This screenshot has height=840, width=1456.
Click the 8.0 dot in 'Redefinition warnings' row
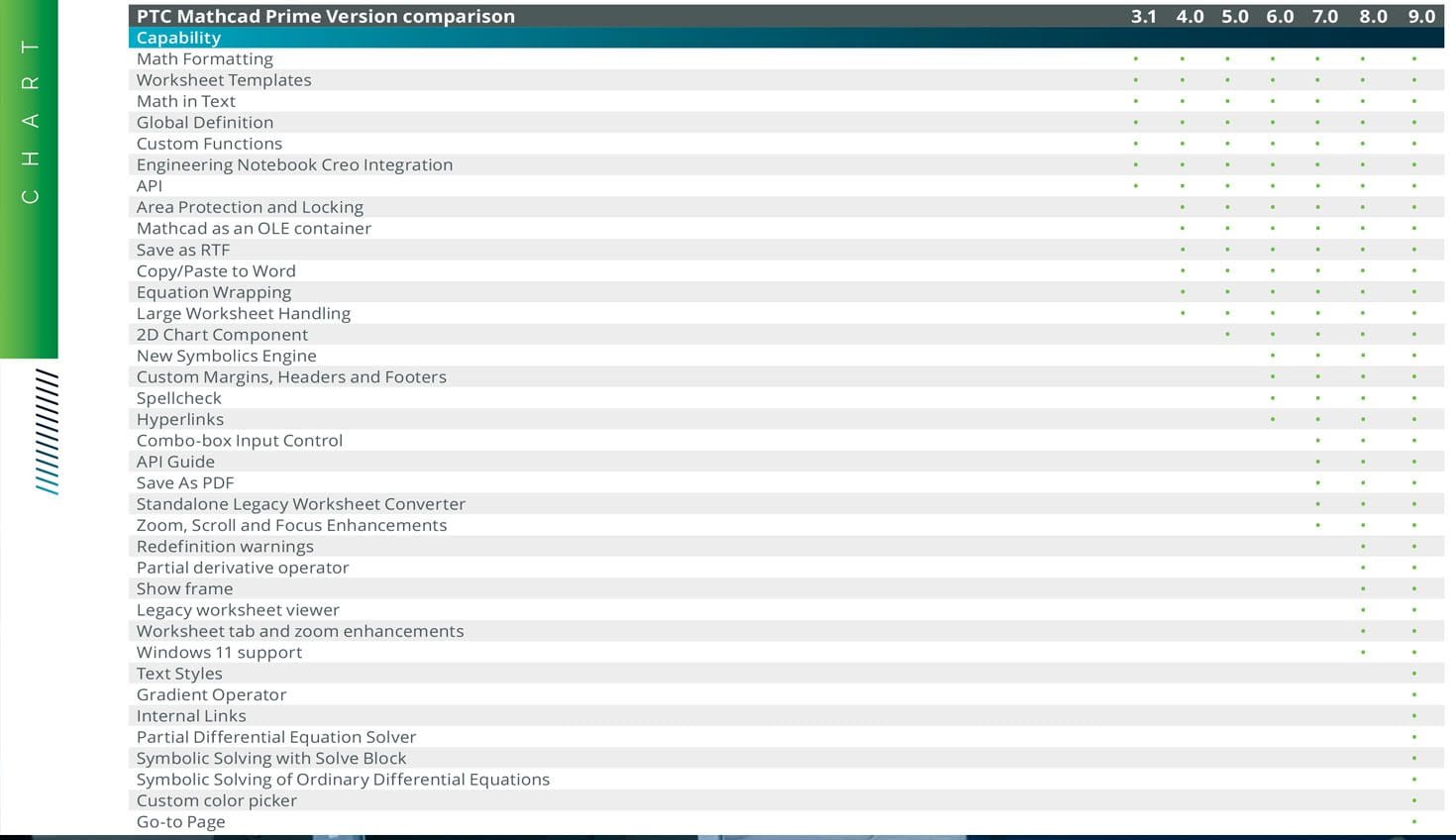click(x=1363, y=547)
